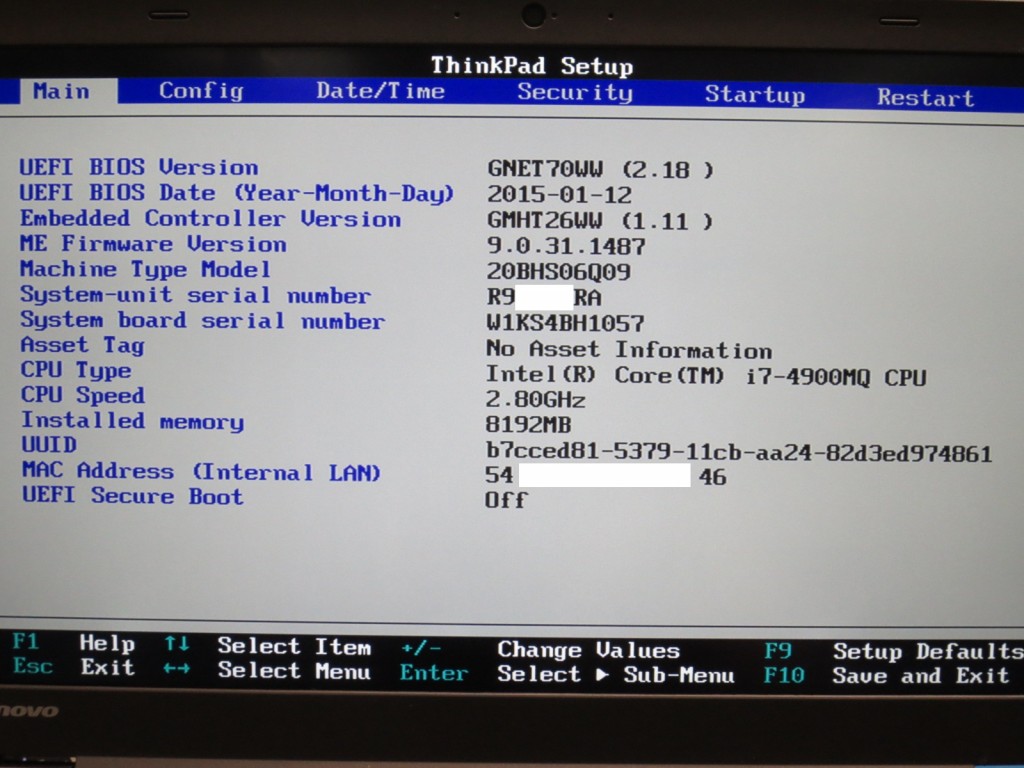Select the 2.80GHz speed value
Screen dimensions: 1024x768
click(x=536, y=399)
